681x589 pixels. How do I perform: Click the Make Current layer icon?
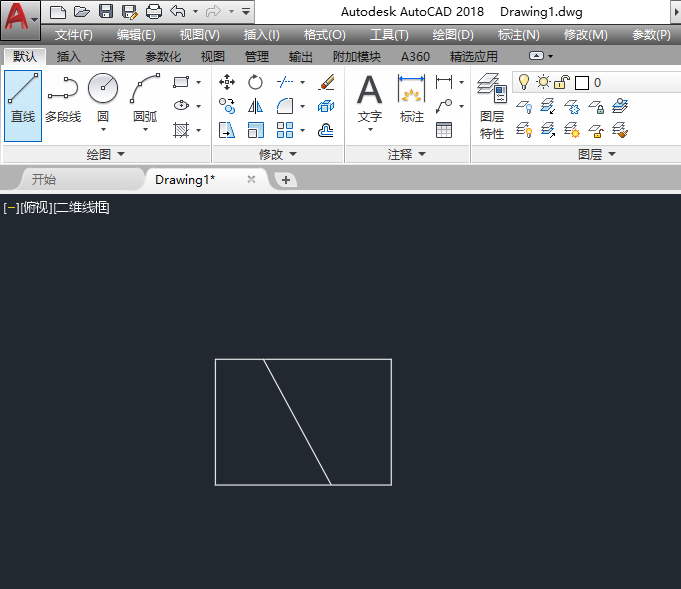click(x=620, y=106)
